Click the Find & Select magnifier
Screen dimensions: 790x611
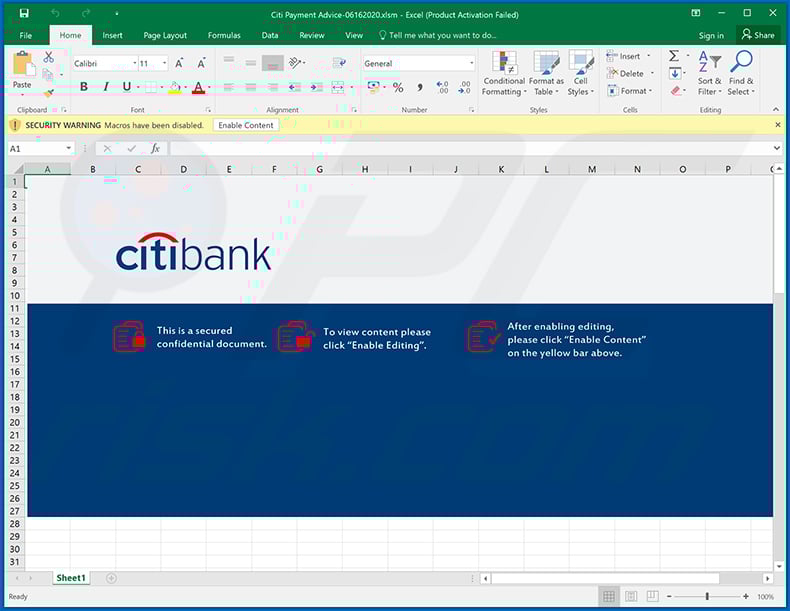pos(741,74)
